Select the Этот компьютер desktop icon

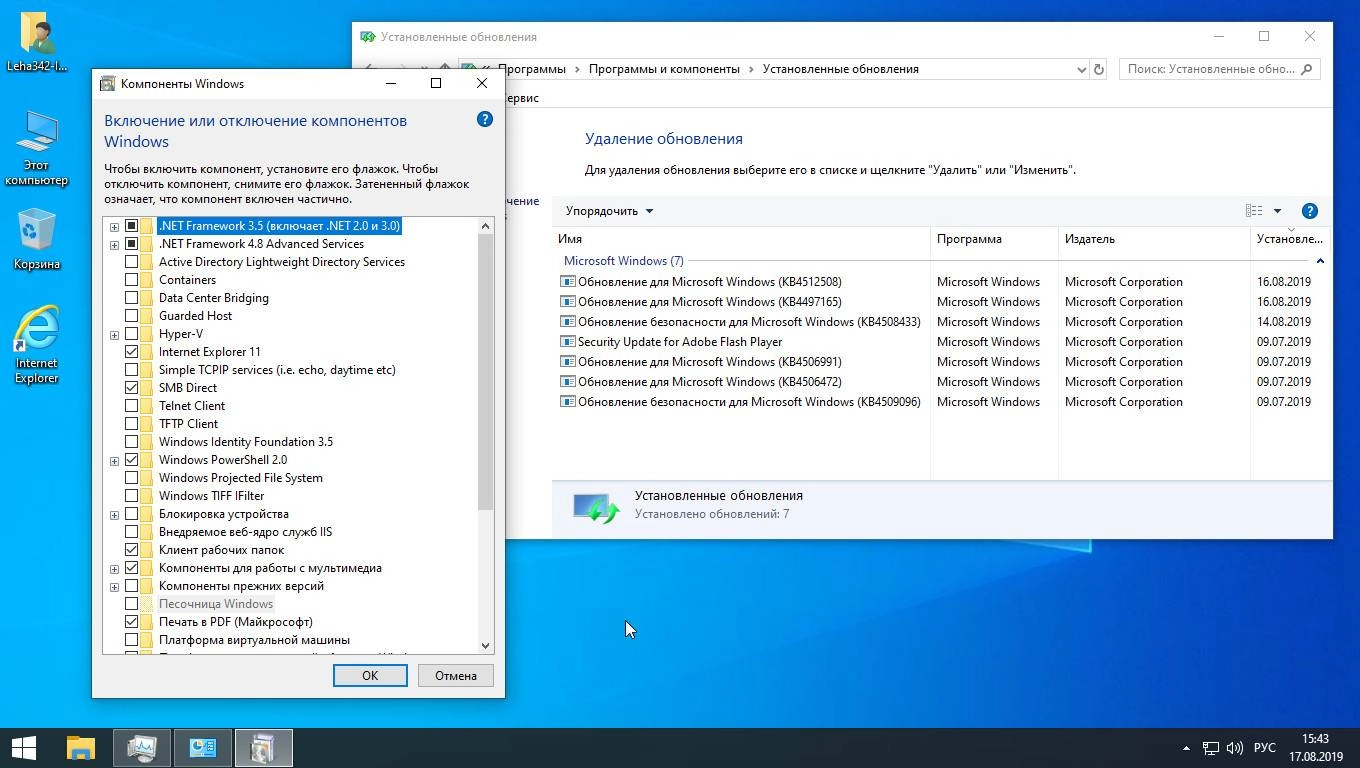tap(37, 149)
